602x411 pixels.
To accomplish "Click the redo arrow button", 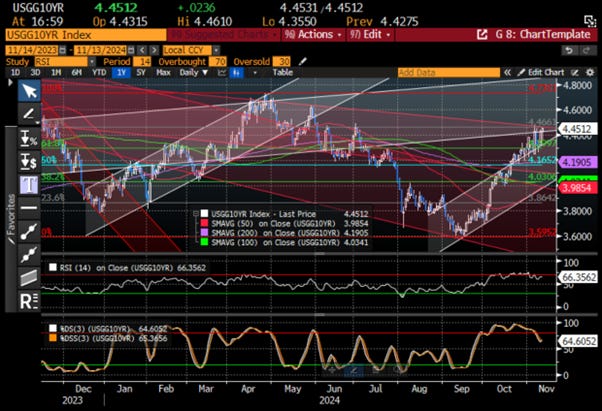I will coord(586,50).
